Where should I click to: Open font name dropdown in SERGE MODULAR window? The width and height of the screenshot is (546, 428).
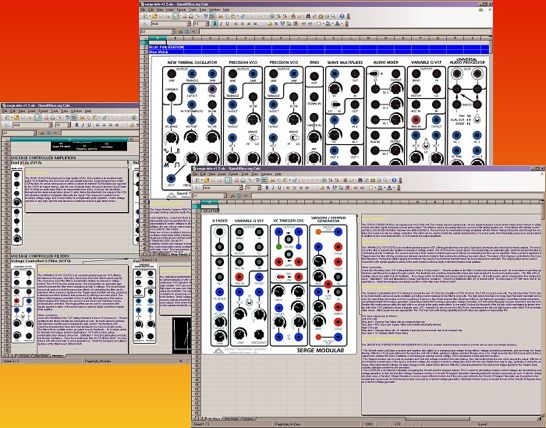tap(241, 188)
